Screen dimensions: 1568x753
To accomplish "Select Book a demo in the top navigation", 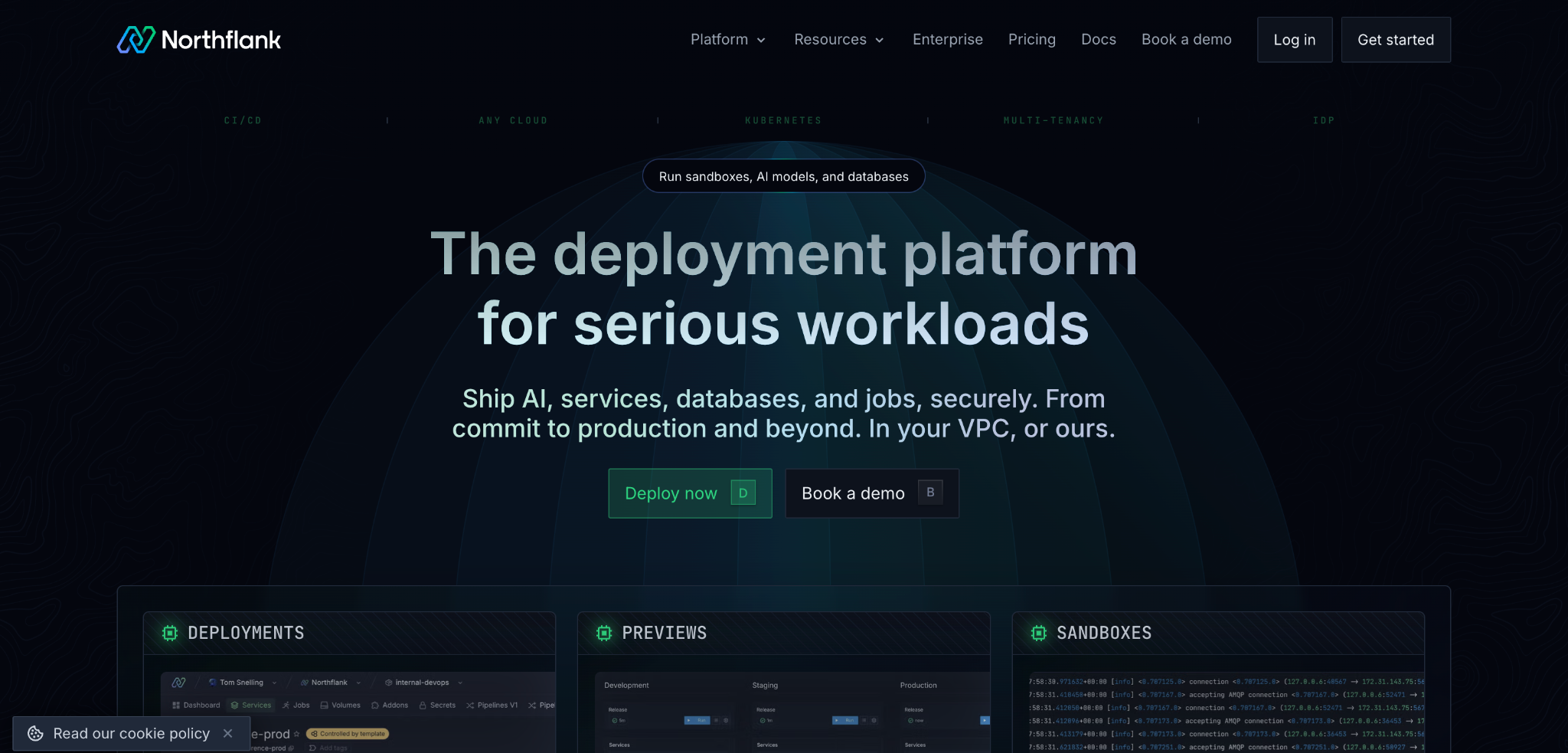I will click(1187, 40).
